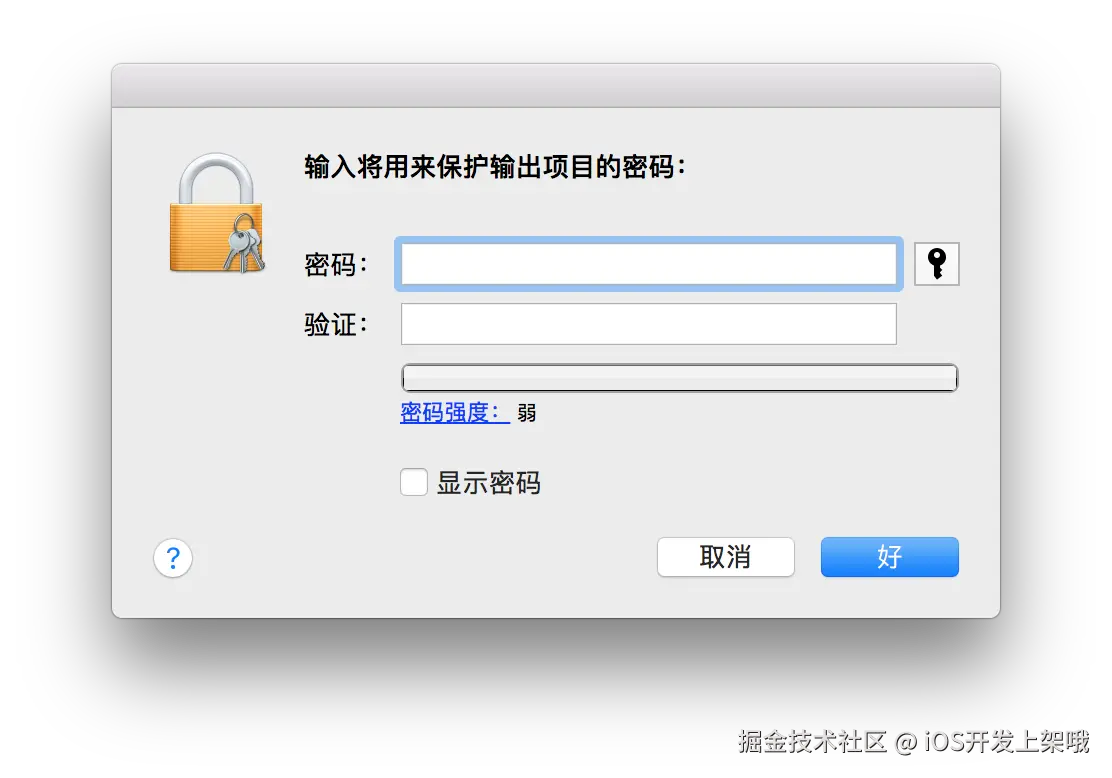Click the golden padlock keychain icon

(x=216, y=213)
